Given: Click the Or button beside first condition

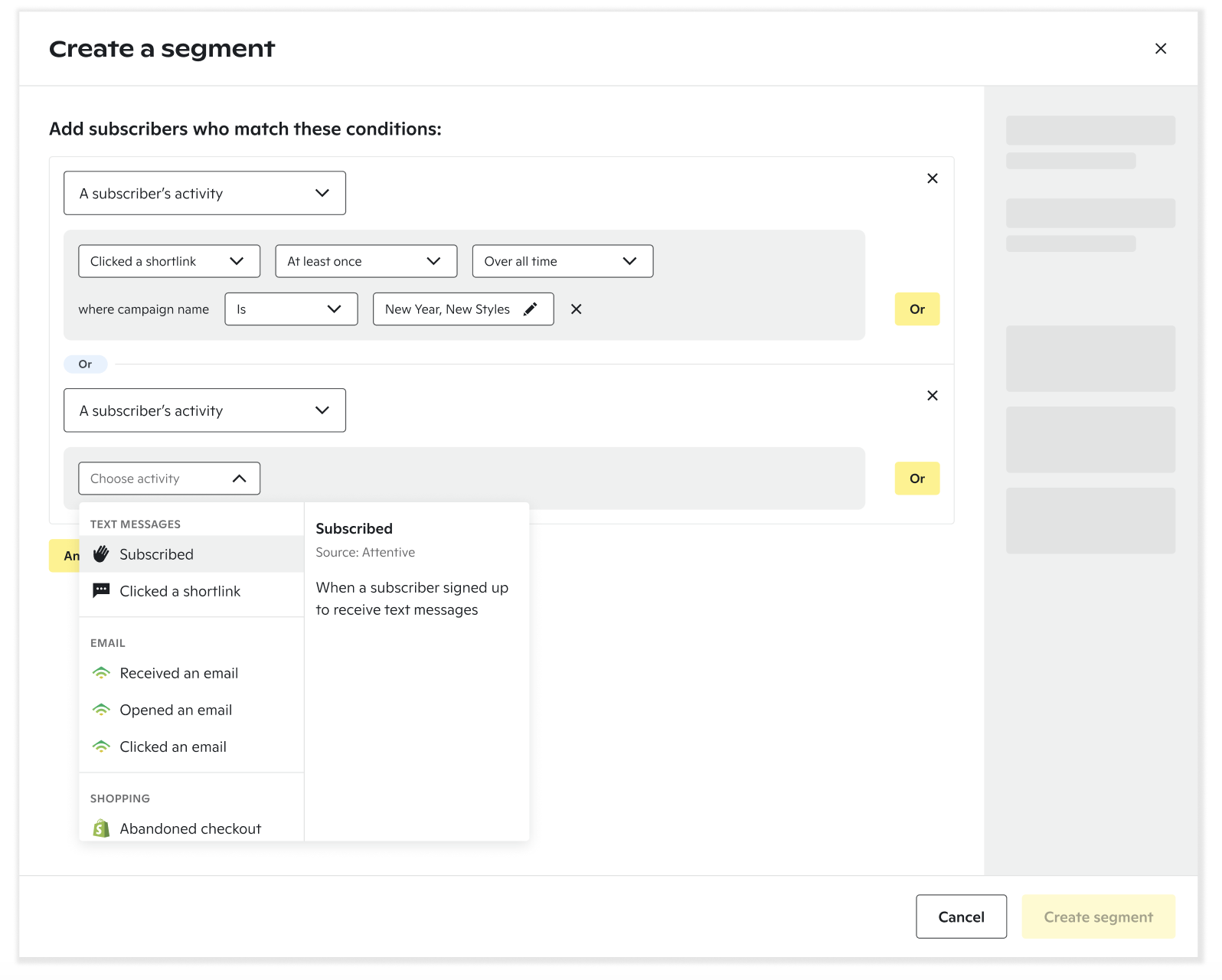Looking at the screenshot, I should click(916, 309).
